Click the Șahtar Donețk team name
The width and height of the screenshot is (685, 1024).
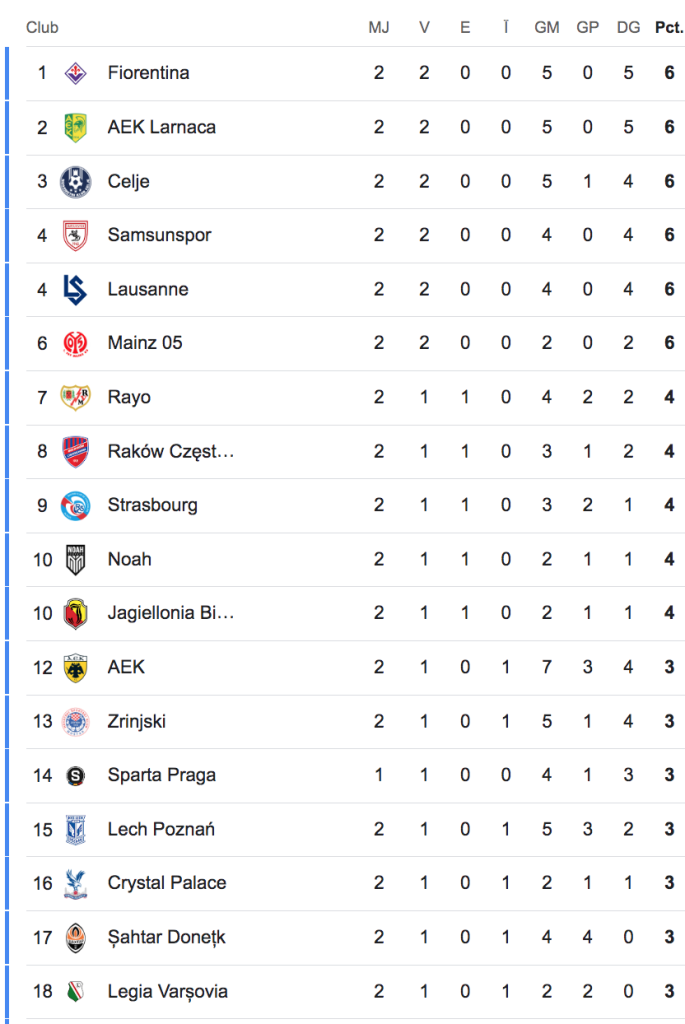point(166,937)
